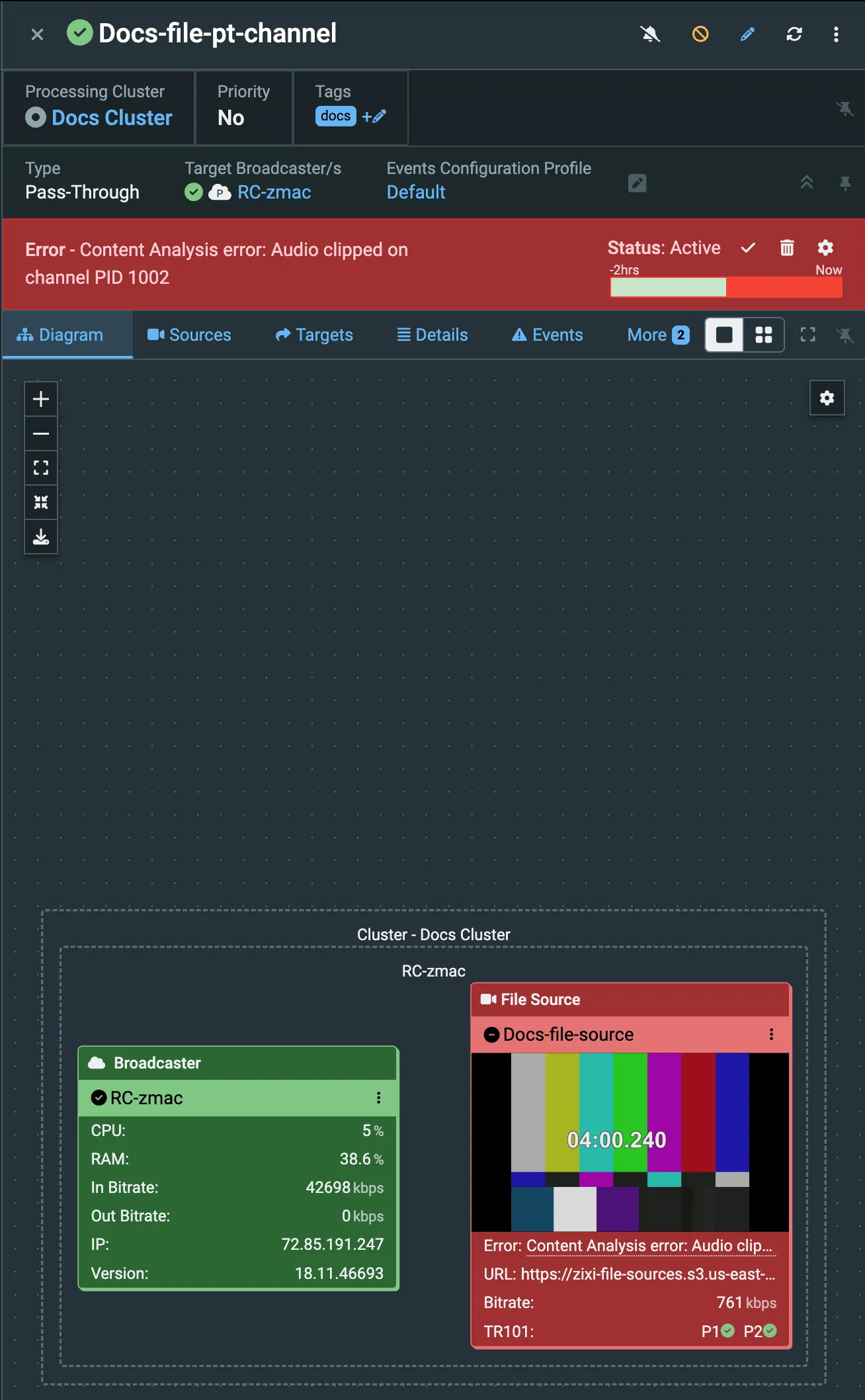
Task: Delete the error using trash icon
Action: coord(787,248)
